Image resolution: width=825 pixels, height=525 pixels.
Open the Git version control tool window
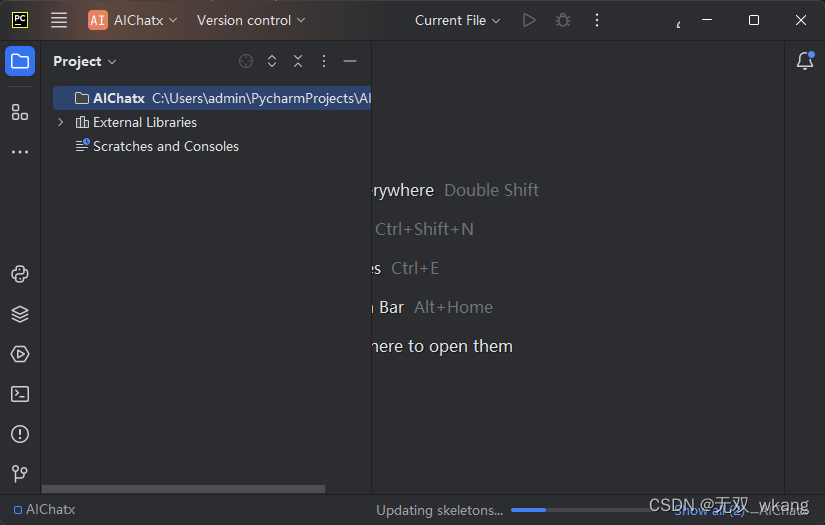click(x=20, y=473)
